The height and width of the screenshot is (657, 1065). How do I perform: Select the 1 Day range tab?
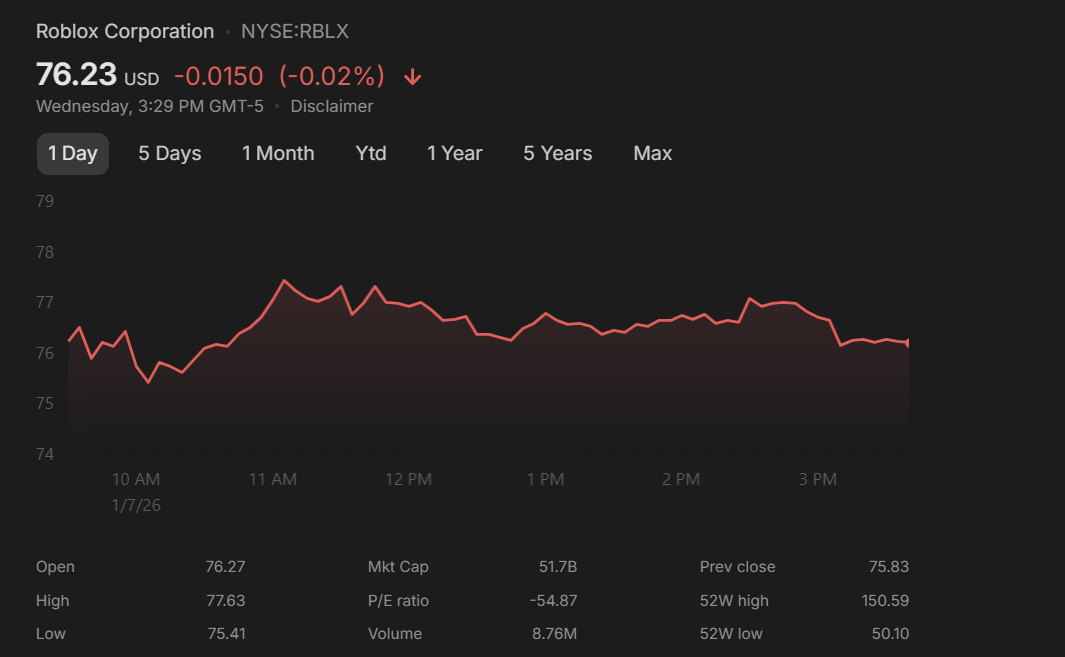point(73,154)
